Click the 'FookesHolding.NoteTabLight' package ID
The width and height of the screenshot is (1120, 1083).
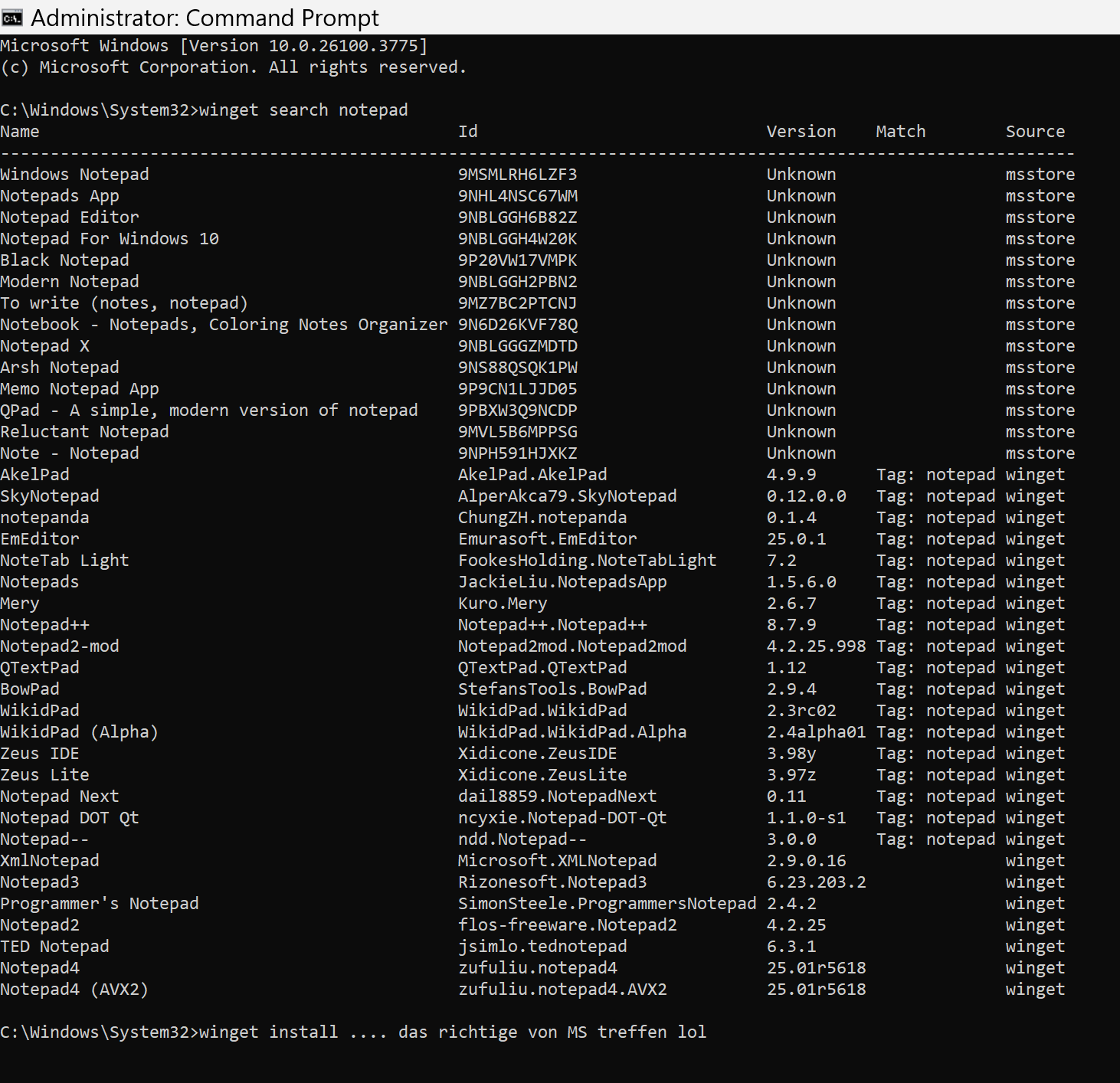[x=588, y=561]
